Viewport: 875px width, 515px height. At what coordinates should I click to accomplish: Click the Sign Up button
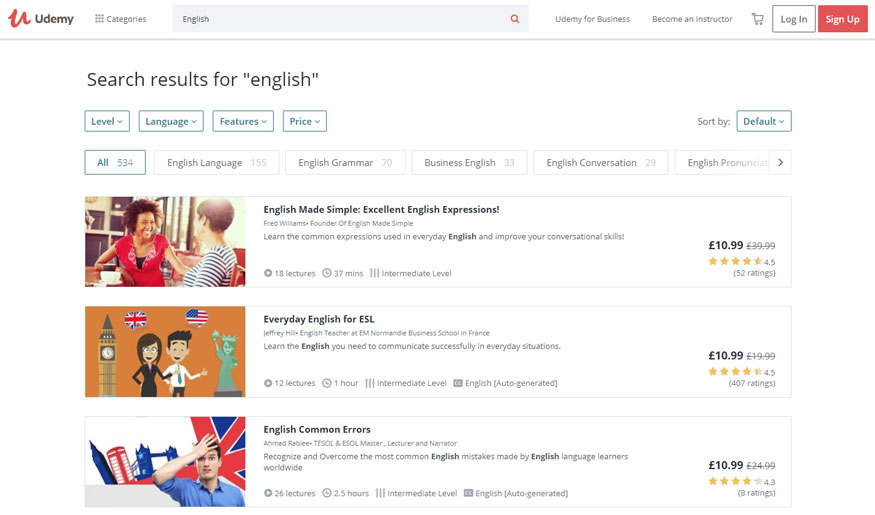coord(843,19)
